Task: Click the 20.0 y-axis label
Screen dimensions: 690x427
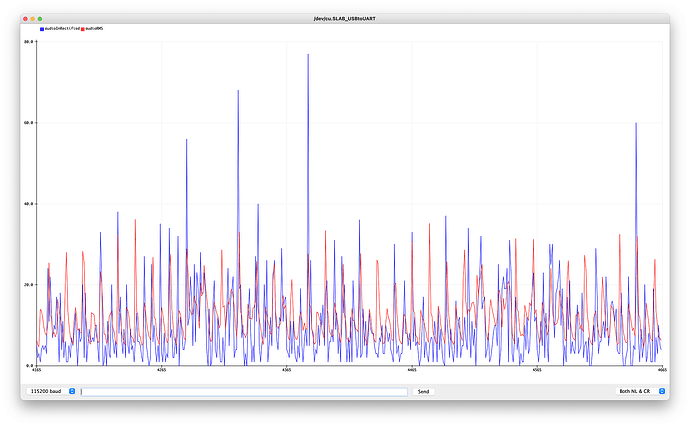Action: point(29,284)
